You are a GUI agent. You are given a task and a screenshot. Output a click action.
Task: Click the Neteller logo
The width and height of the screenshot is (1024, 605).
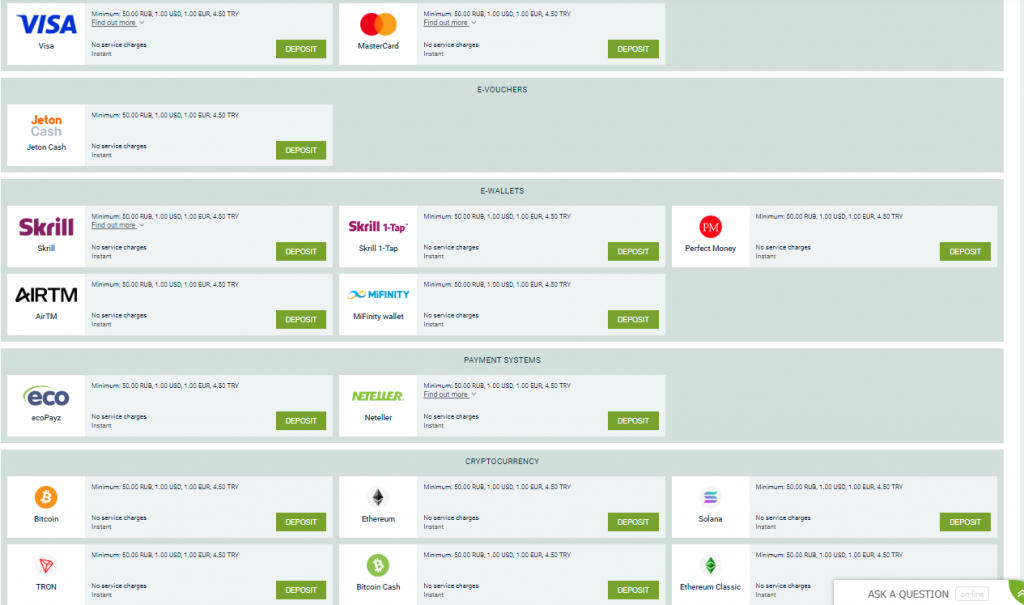pyautogui.click(x=378, y=396)
